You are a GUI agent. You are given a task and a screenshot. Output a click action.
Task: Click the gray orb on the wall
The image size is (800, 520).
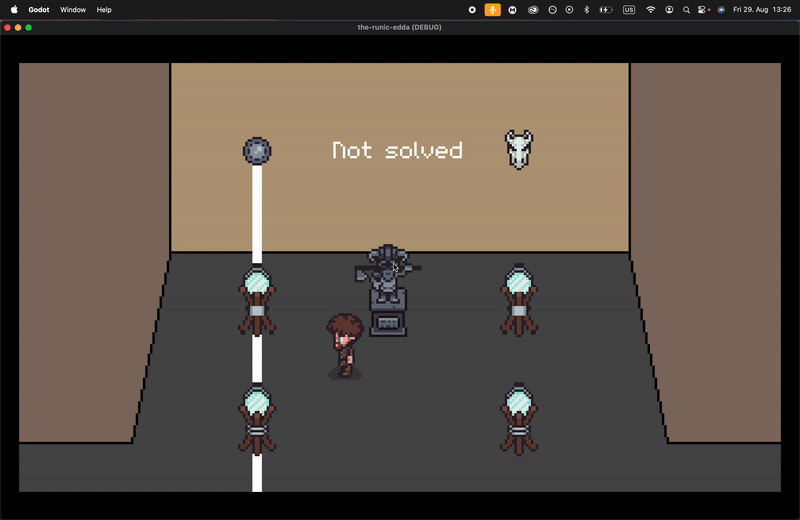[257, 151]
